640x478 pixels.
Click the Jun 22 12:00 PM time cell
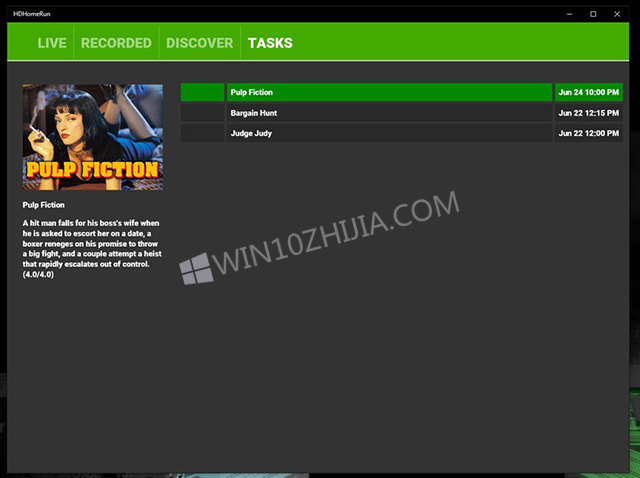pyautogui.click(x=589, y=133)
